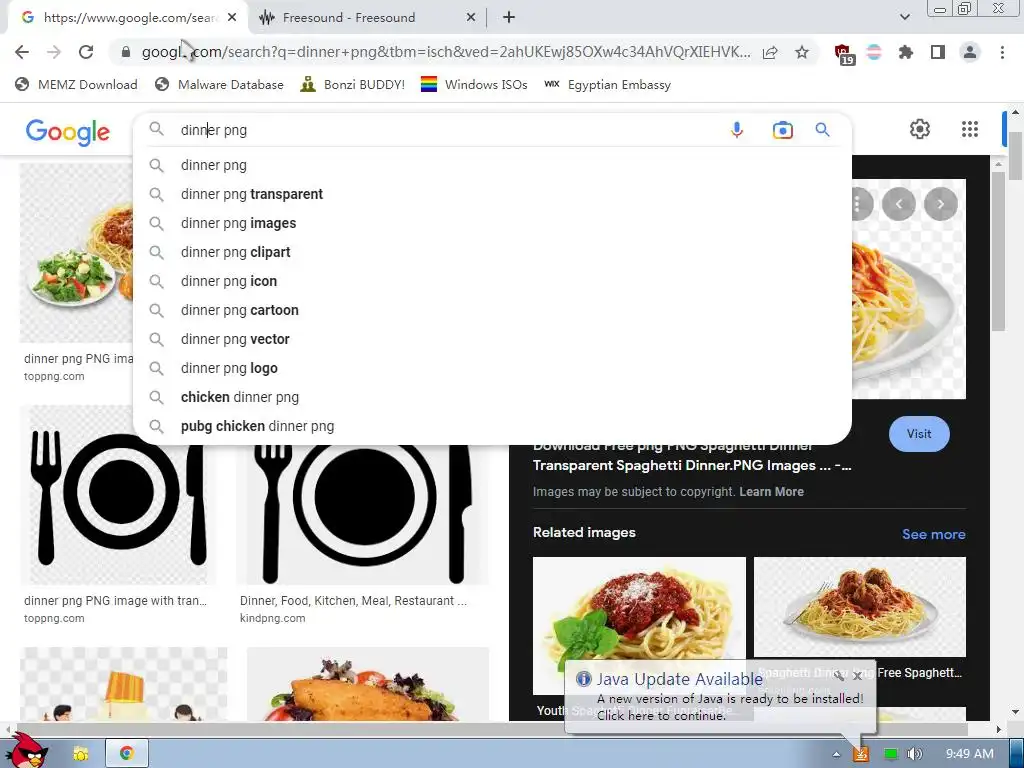Show the next image in the preview panel
Image resolution: width=1024 pixels, height=768 pixels.
coord(940,204)
